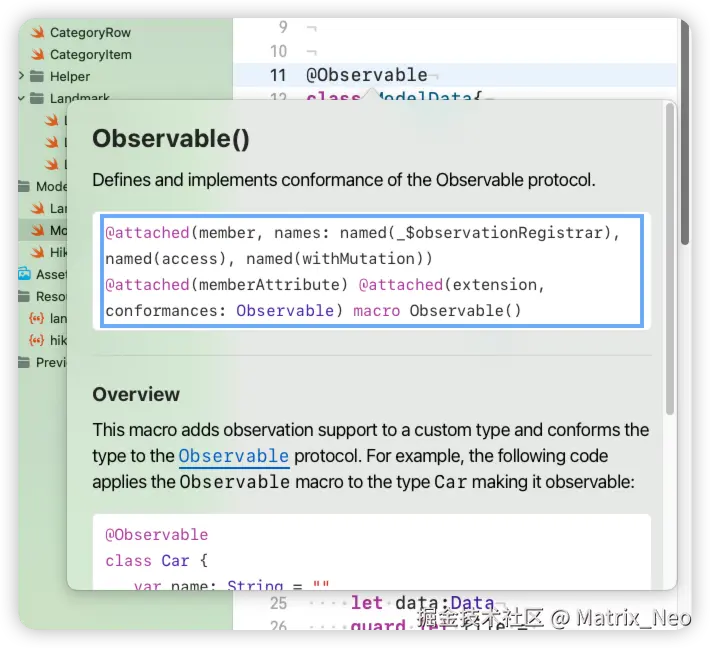Select the Swift file starting with Lar
The height and width of the screenshot is (648, 710).
[49, 208]
